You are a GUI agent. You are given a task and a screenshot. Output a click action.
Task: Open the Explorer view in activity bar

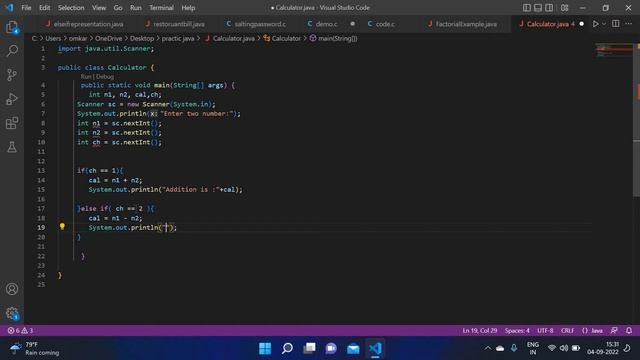12,27
